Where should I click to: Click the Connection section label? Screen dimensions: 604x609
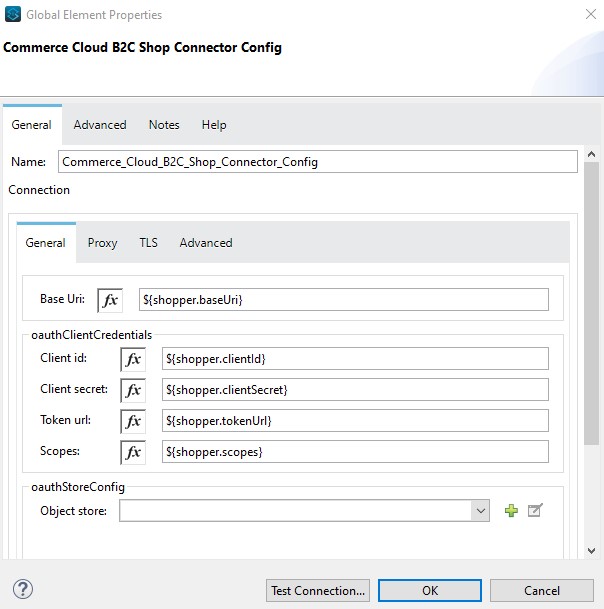coord(39,190)
